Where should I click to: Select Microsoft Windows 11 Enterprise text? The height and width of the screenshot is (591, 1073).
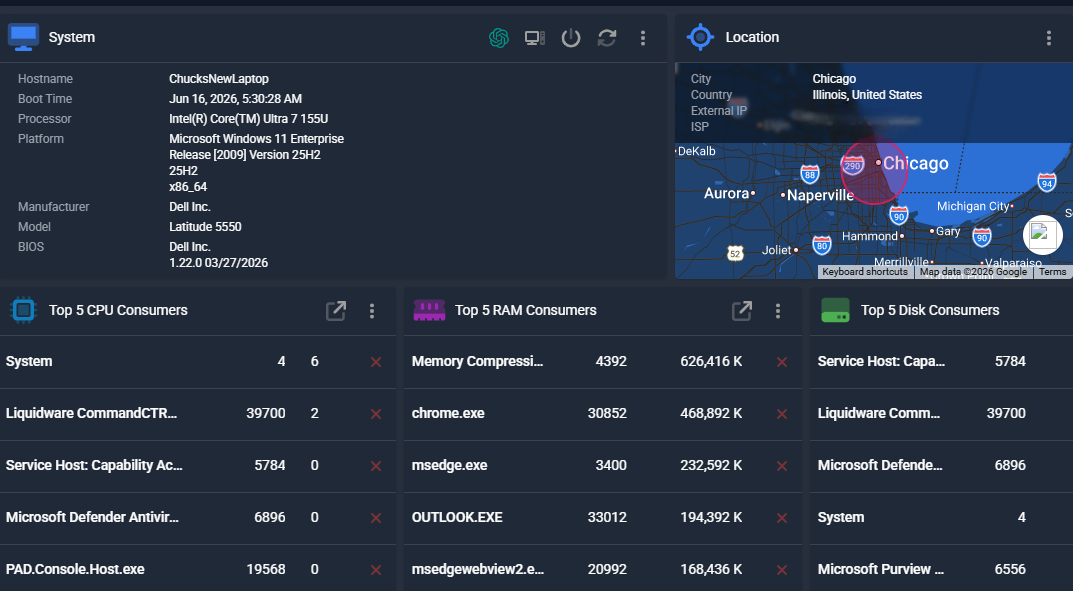click(x=257, y=138)
